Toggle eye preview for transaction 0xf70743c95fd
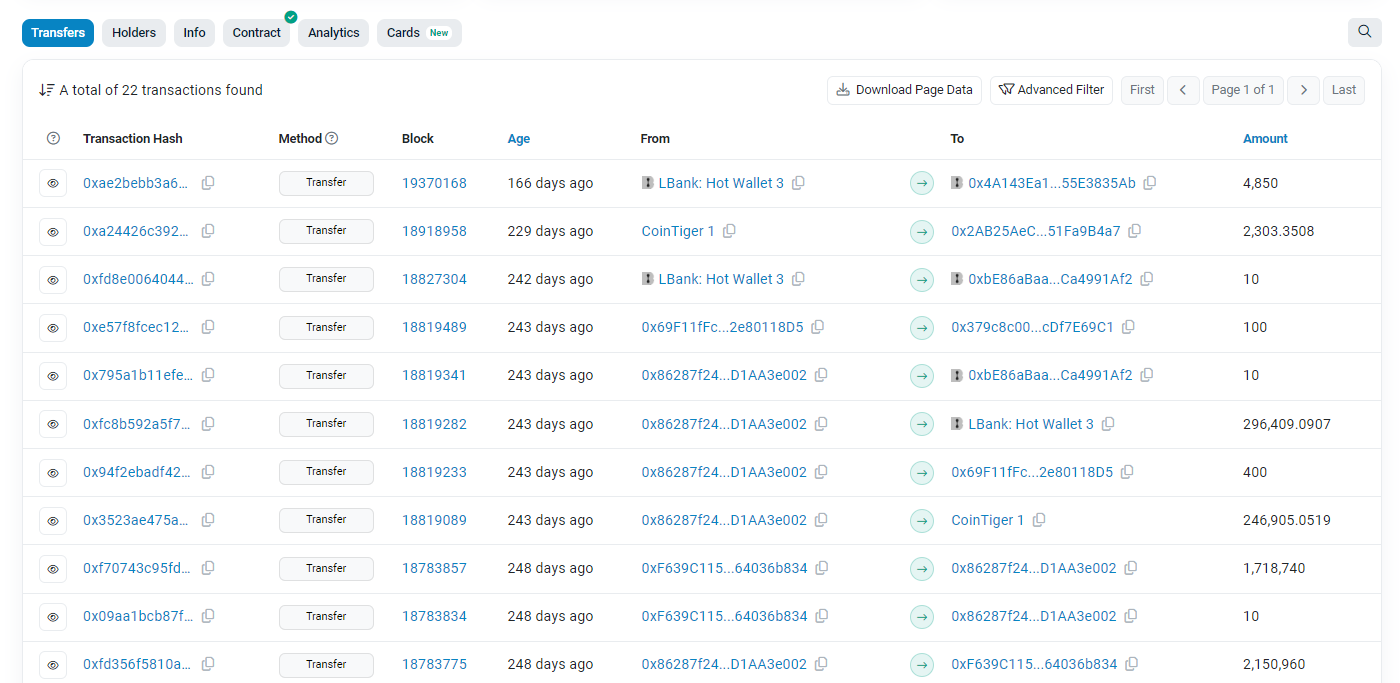 53,568
